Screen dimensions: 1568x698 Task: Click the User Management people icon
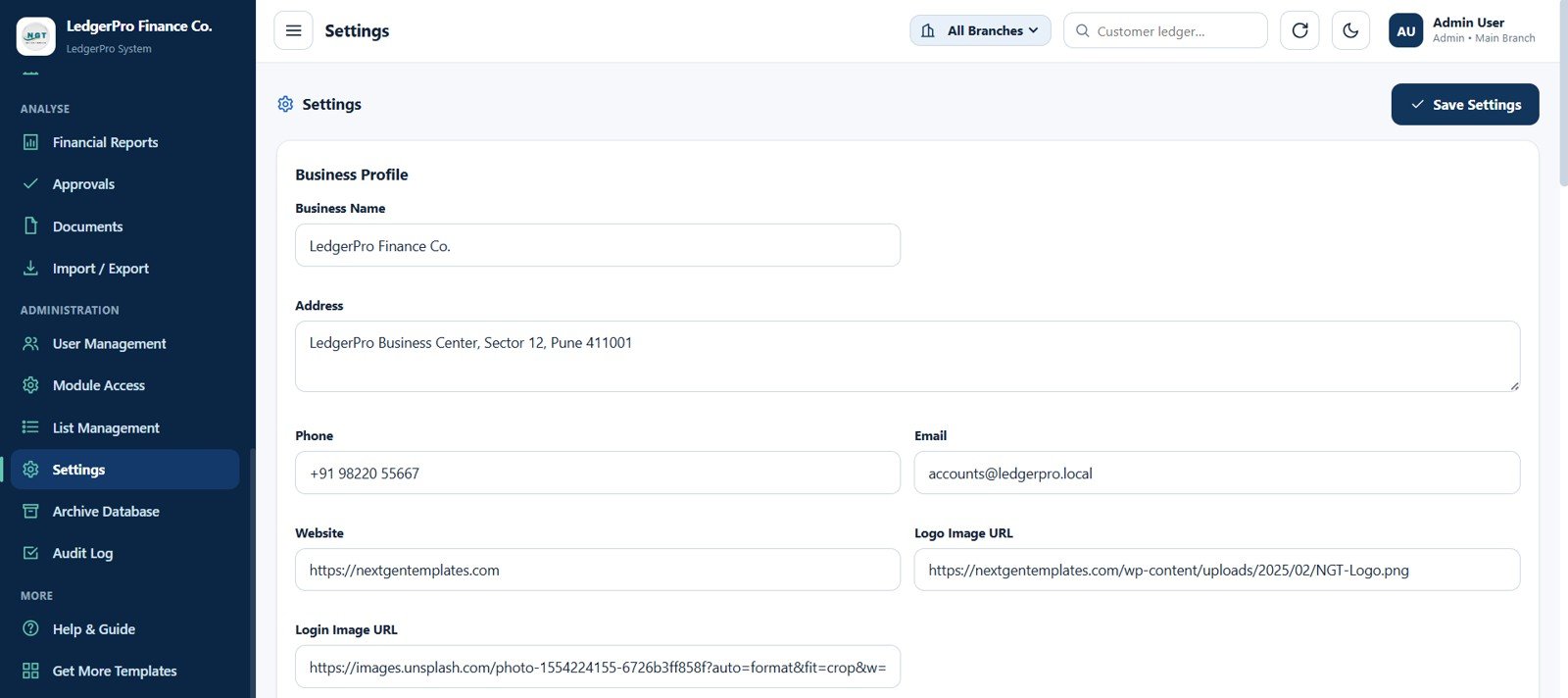[30, 344]
